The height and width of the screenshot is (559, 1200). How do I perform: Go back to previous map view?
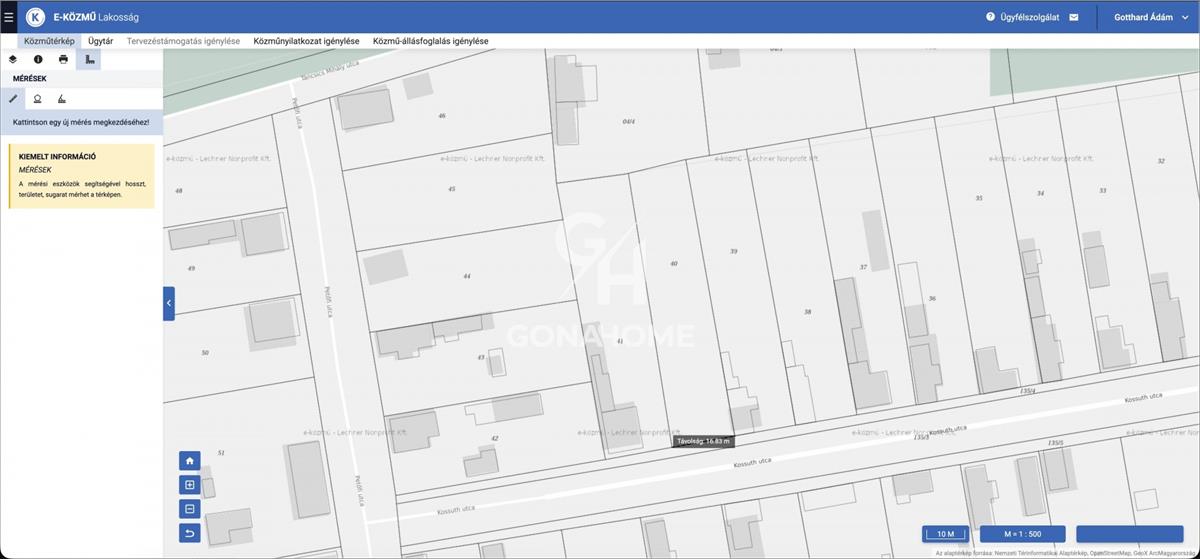[190, 533]
